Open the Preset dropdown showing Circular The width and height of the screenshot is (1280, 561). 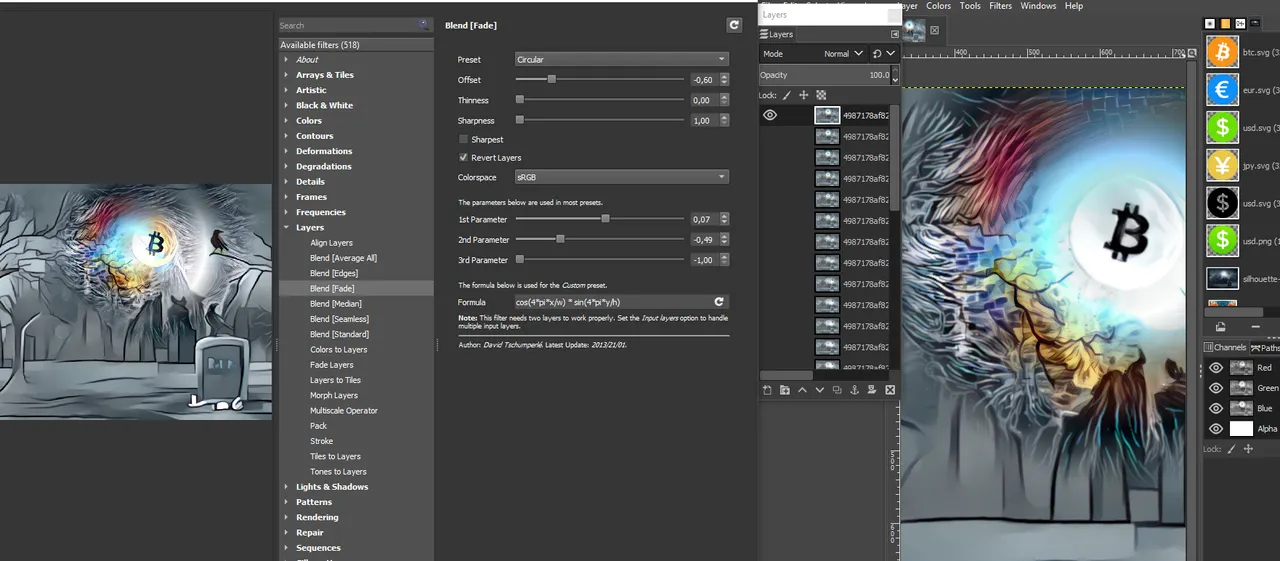tap(621, 59)
